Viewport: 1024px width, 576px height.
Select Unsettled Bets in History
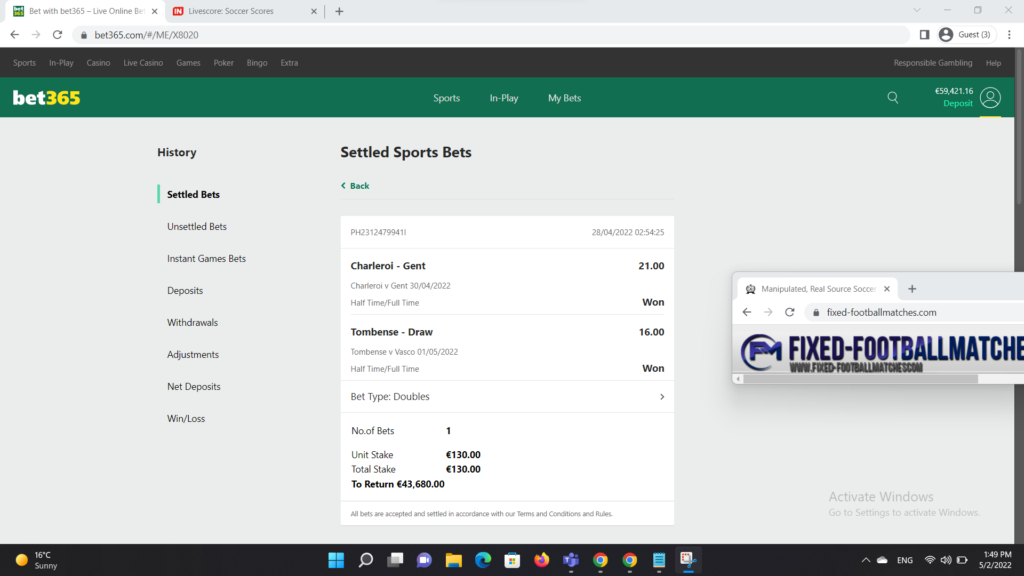(x=197, y=226)
